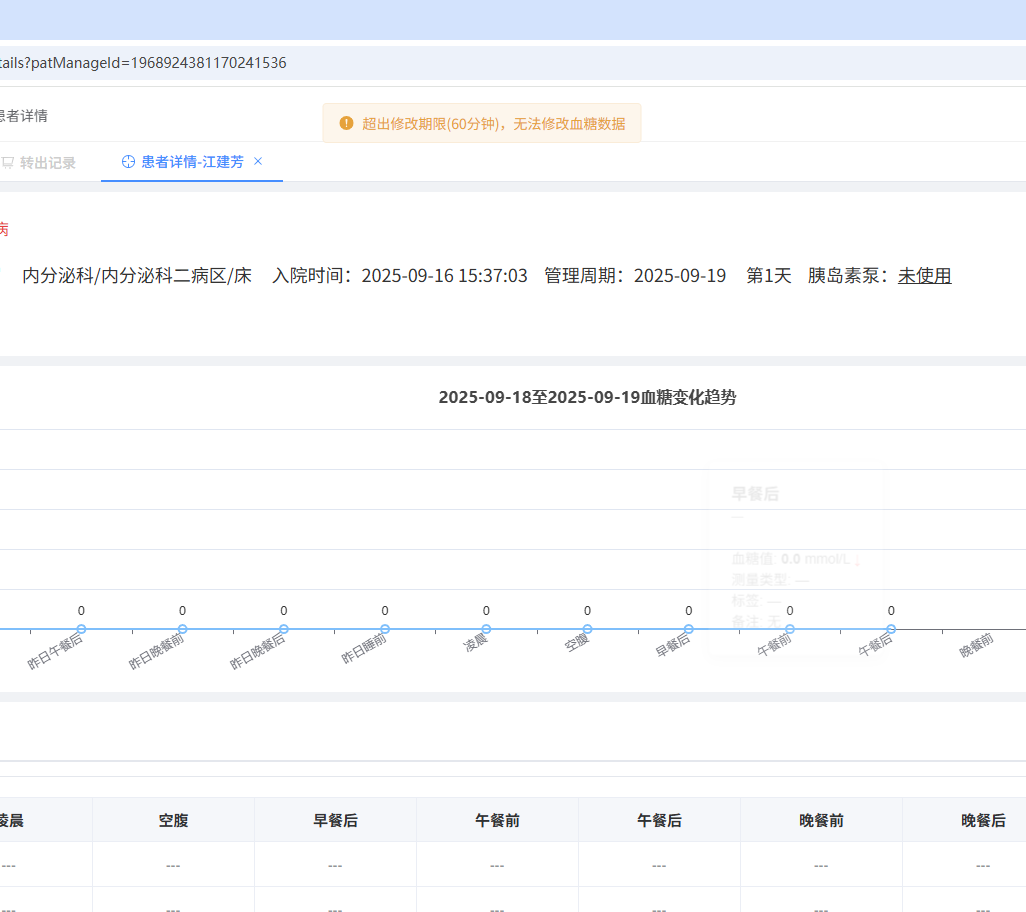Click the chart data point for 昨日晚餐前
The width and height of the screenshot is (1026, 912).
(183, 629)
